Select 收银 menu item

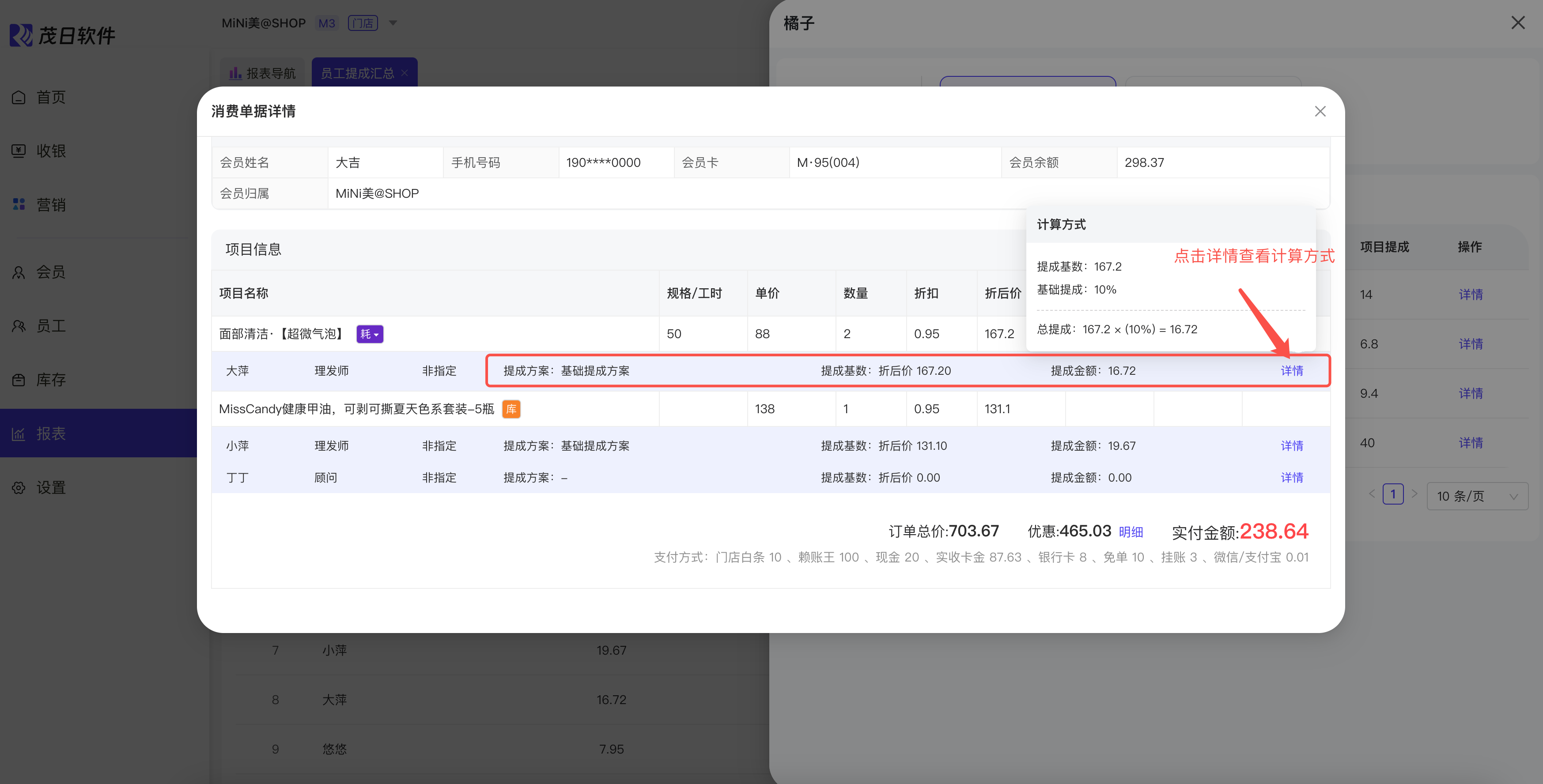tap(99, 151)
